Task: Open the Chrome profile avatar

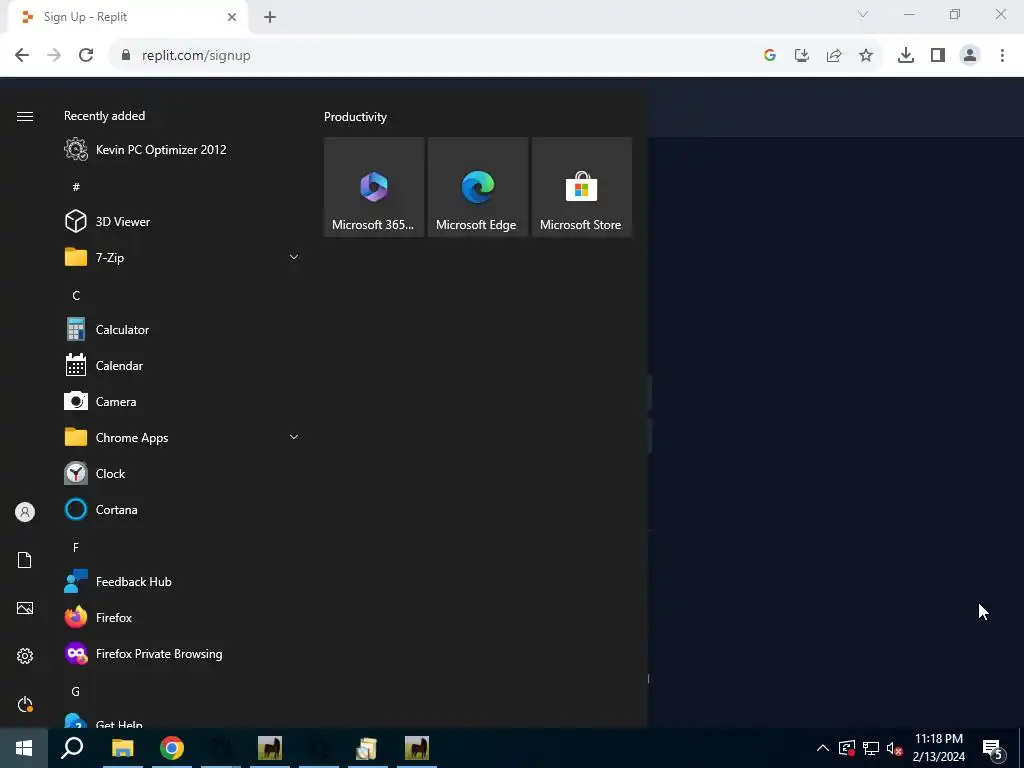Action: (x=970, y=56)
